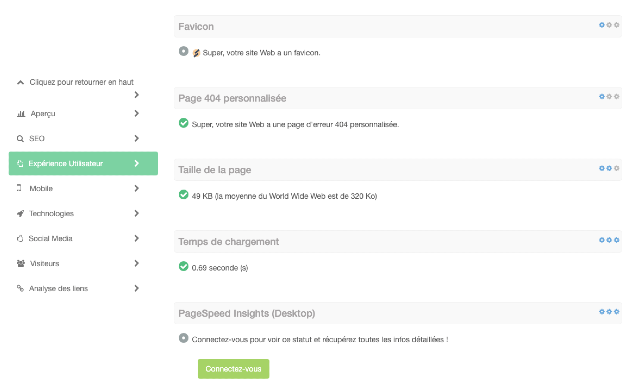
Task: Click the green check beside 0.69 seconde
Action: click(184, 266)
